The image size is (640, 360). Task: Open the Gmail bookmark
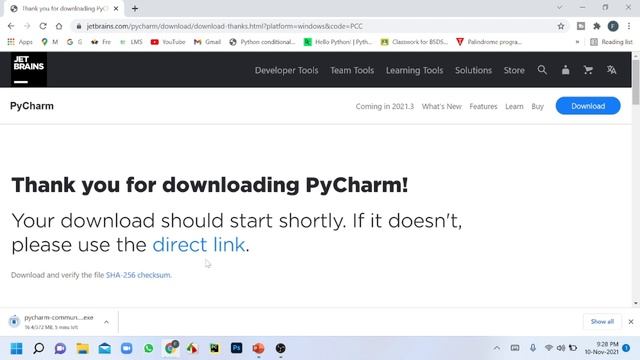click(207, 42)
